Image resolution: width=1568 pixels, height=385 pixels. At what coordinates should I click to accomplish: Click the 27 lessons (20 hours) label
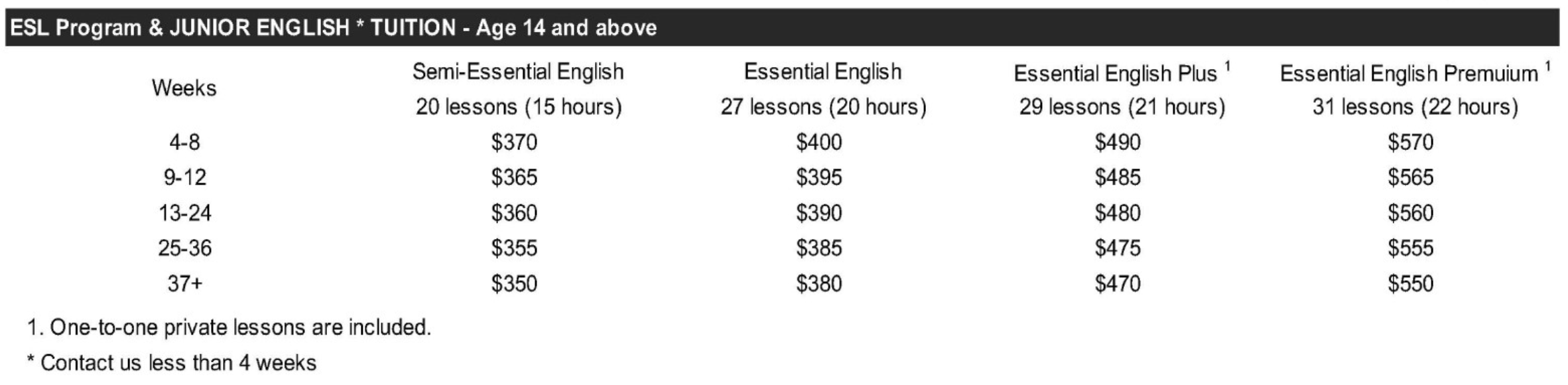coord(823,107)
